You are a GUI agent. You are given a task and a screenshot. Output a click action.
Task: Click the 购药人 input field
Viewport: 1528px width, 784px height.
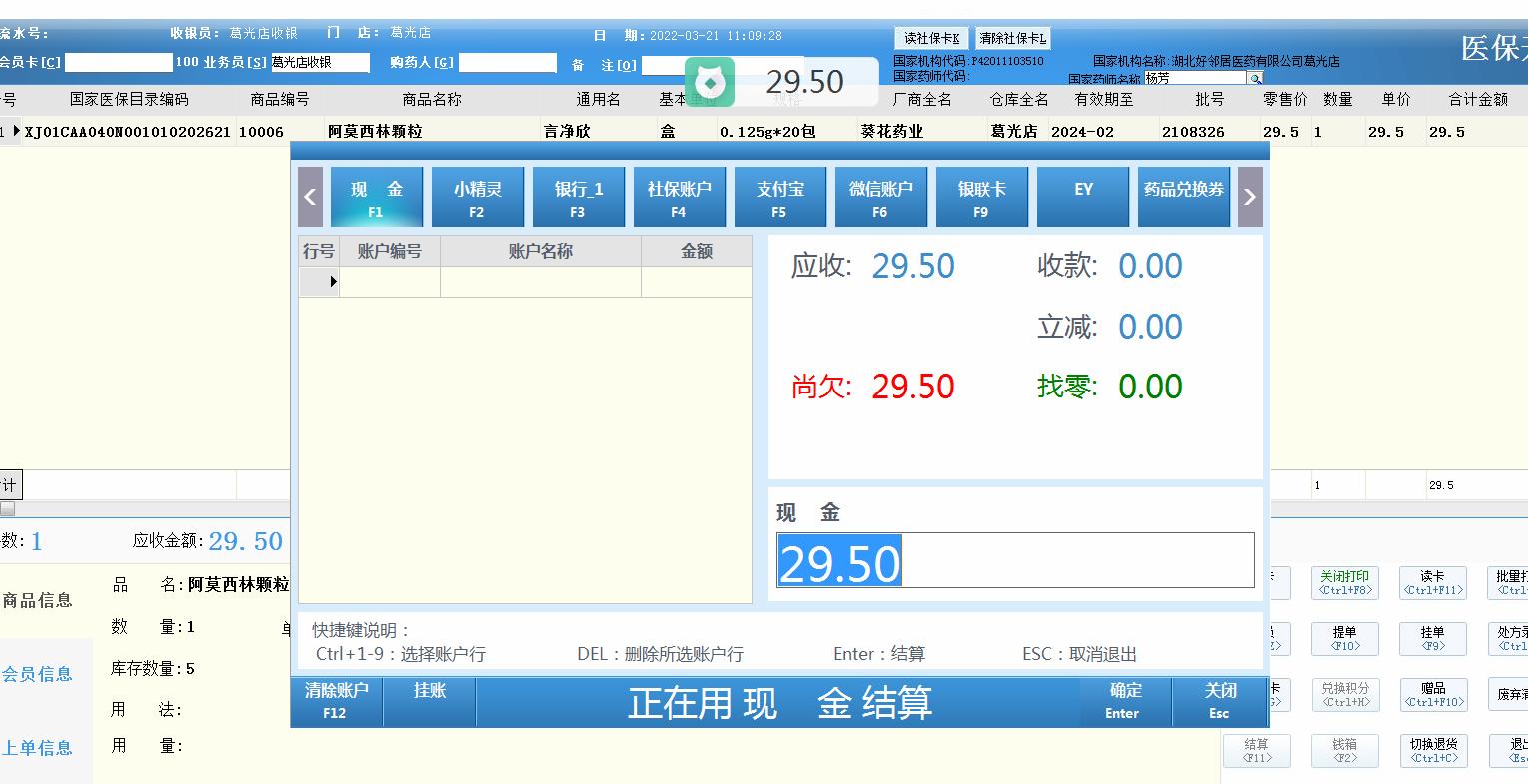(x=507, y=62)
